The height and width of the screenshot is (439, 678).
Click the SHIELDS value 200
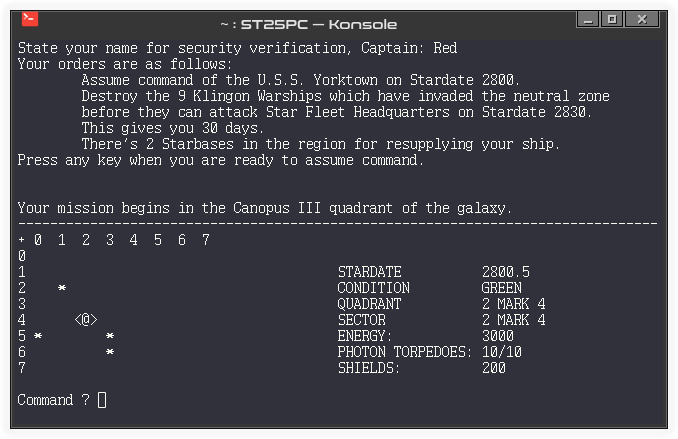click(x=493, y=368)
